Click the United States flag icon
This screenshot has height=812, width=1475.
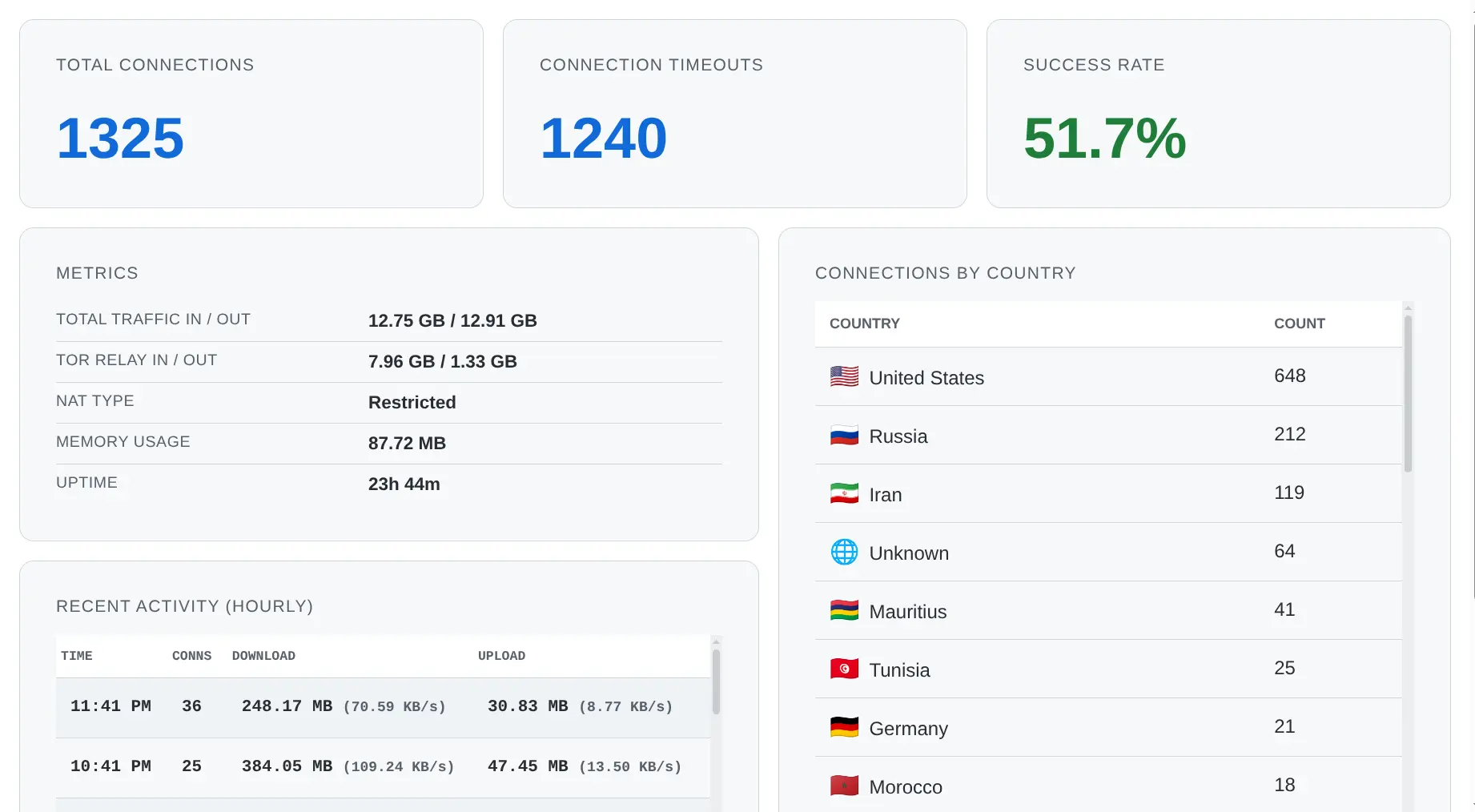[x=844, y=376]
